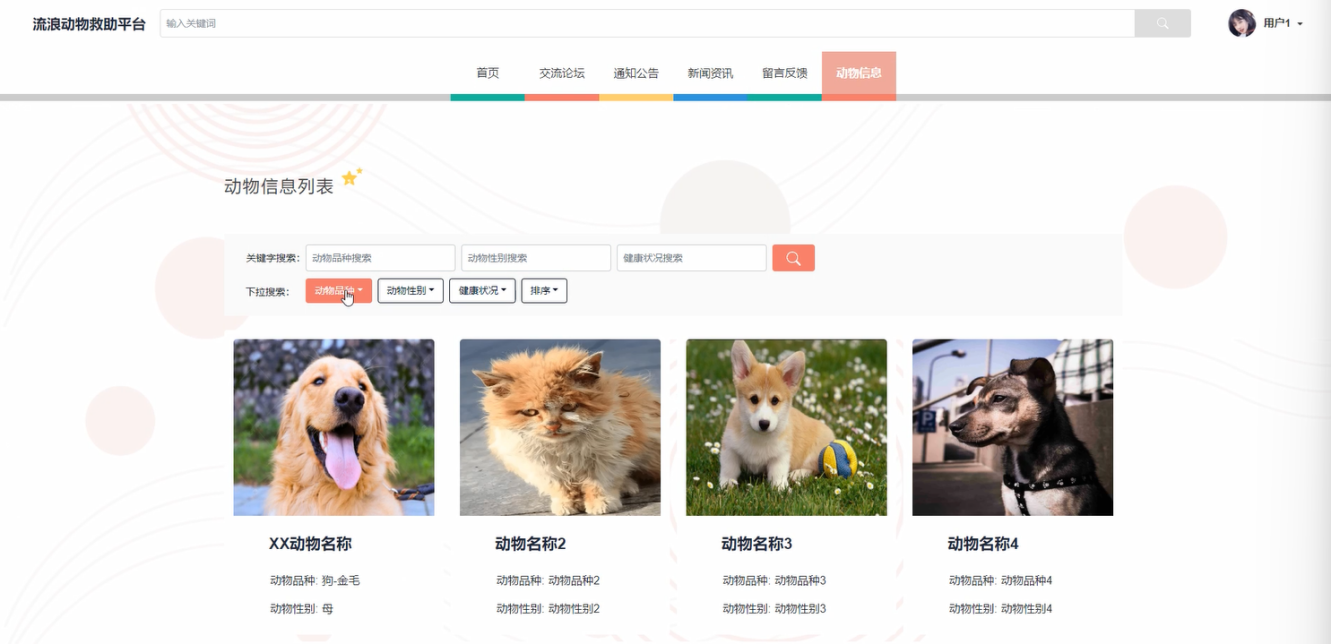Click the 动物品种: 动物品种2 text
The image size is (1331, 644).
point(548,580)
